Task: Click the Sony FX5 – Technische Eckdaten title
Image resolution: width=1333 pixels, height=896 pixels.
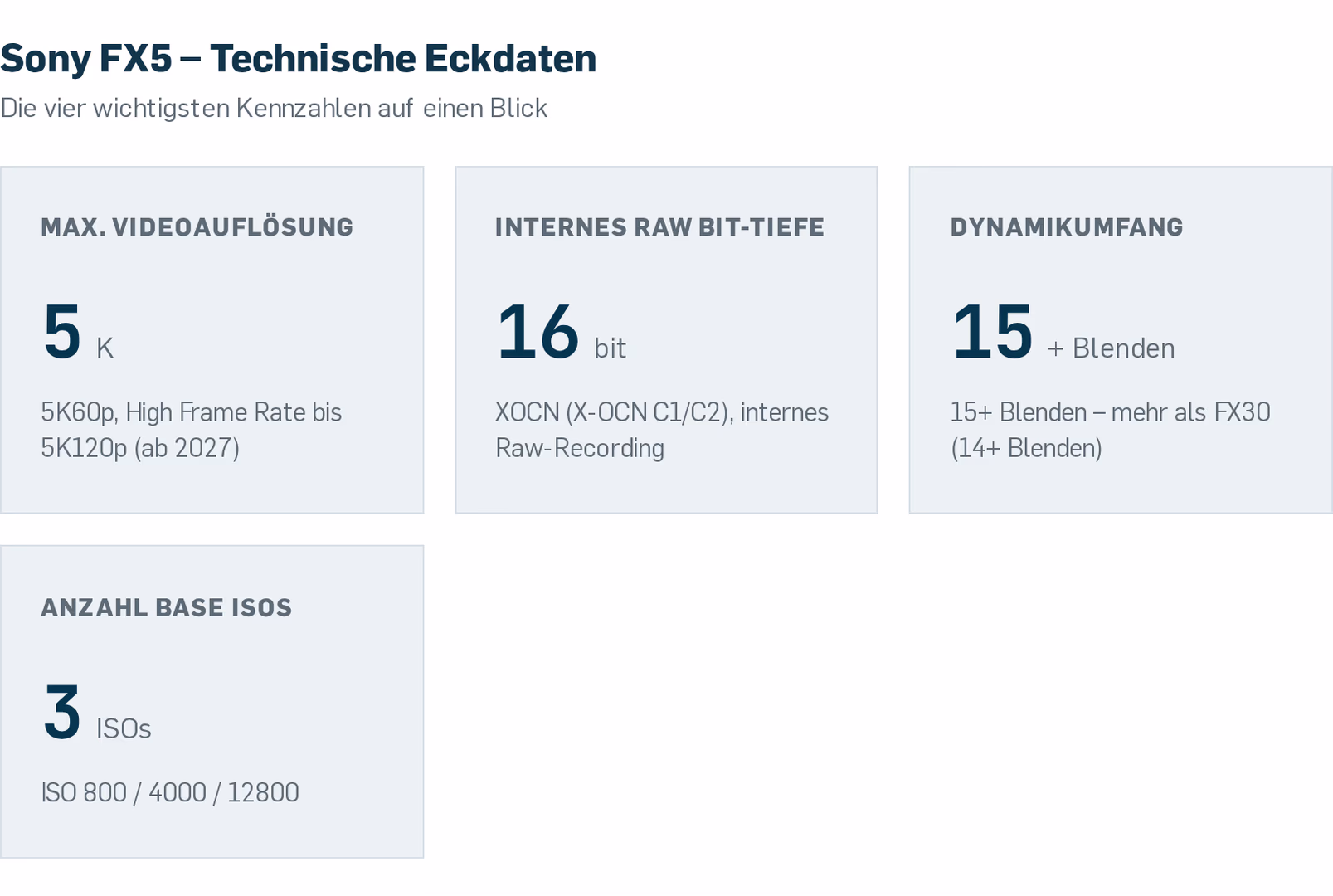Action: click(x=299, y=58)
